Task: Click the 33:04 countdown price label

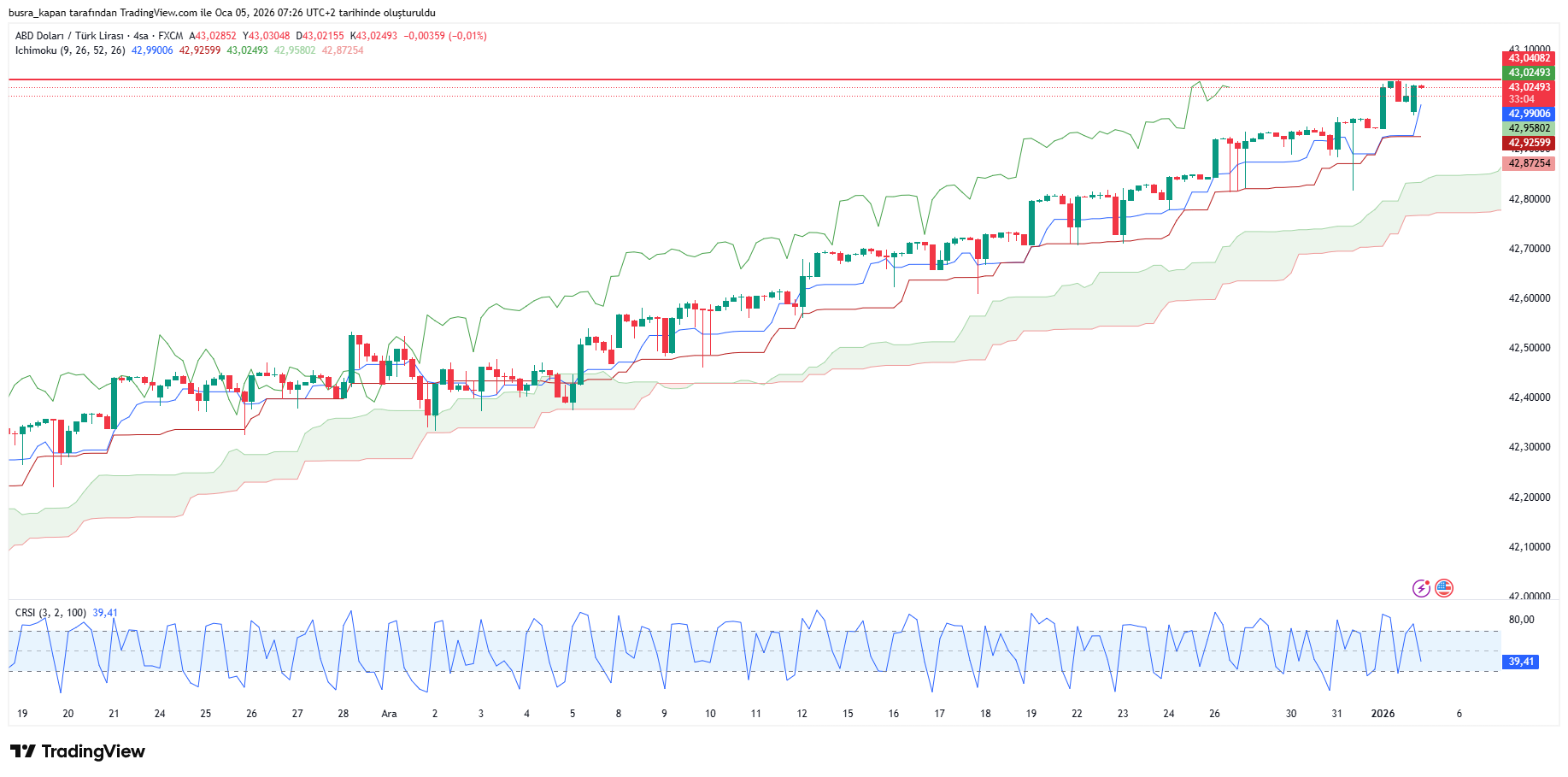Action: click(x=1522, y=99)
